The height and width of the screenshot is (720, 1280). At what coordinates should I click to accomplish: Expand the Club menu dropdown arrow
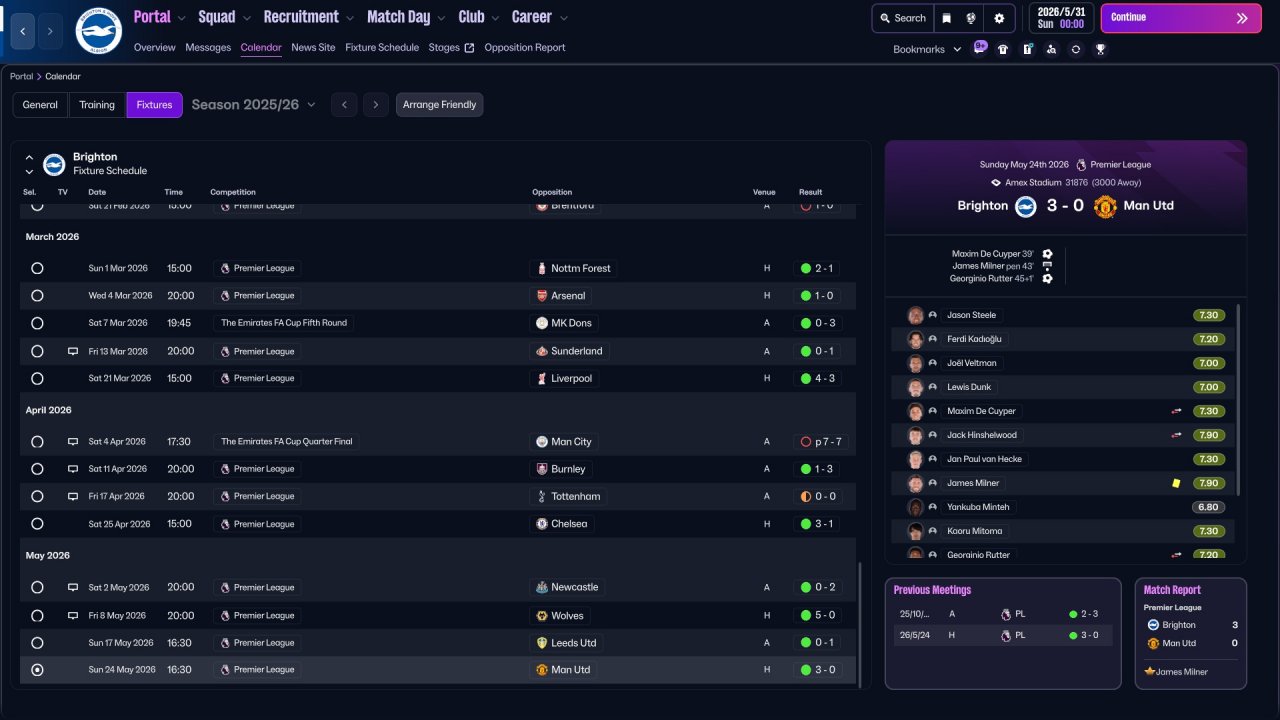tap(495, 18)
